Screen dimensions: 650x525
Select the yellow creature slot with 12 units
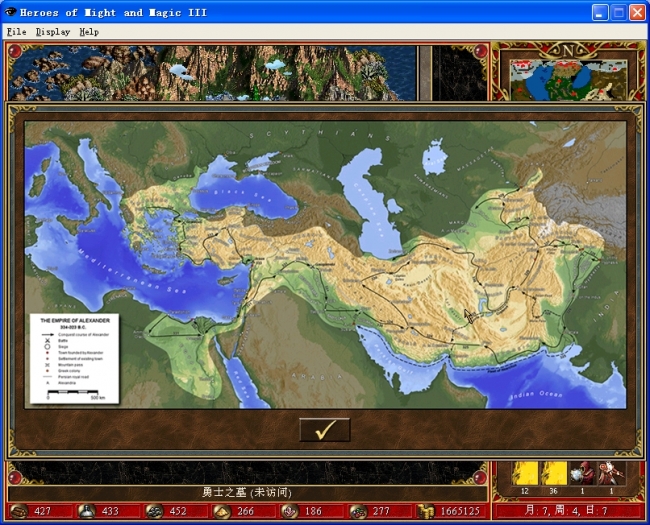(x=525, y=474)
